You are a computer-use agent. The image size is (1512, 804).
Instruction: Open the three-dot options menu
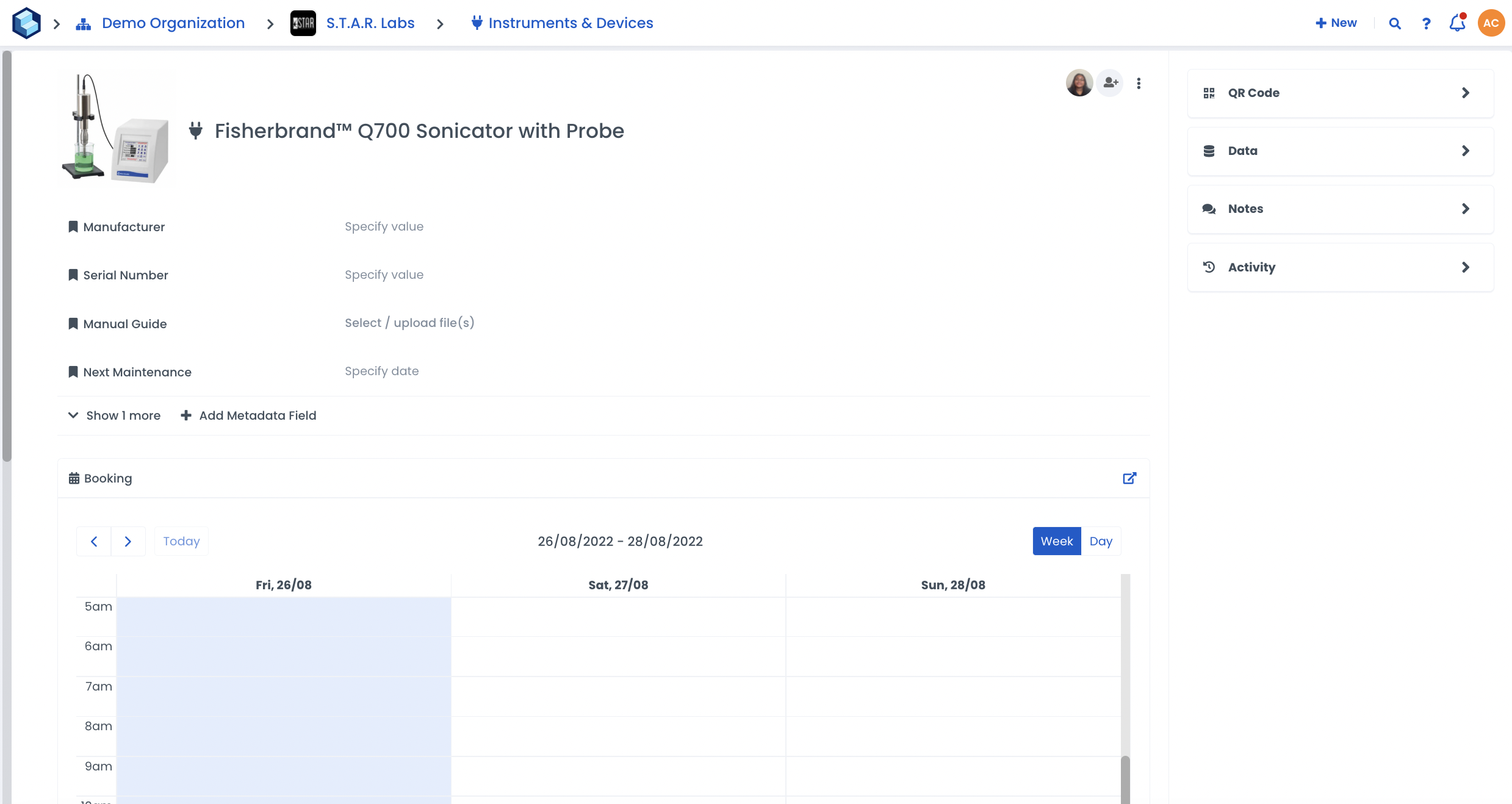(1139, 83)
